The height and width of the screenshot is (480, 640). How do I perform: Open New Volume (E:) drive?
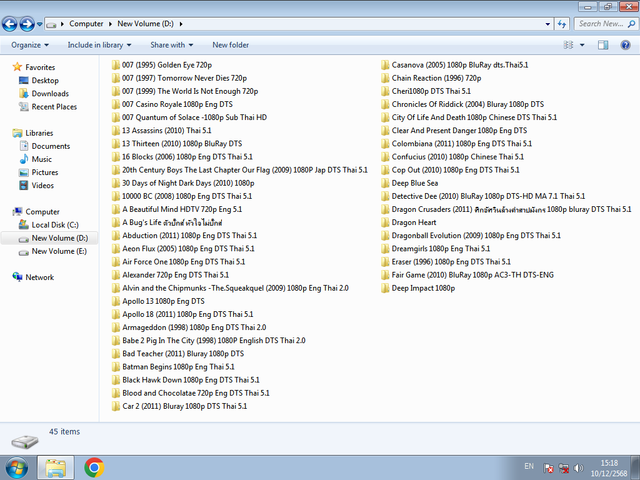click(x=59, y=251)
